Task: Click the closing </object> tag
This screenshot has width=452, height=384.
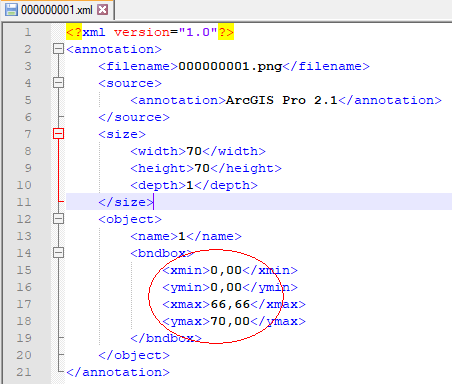Action: pyautogui.click(x=134, y=355)
